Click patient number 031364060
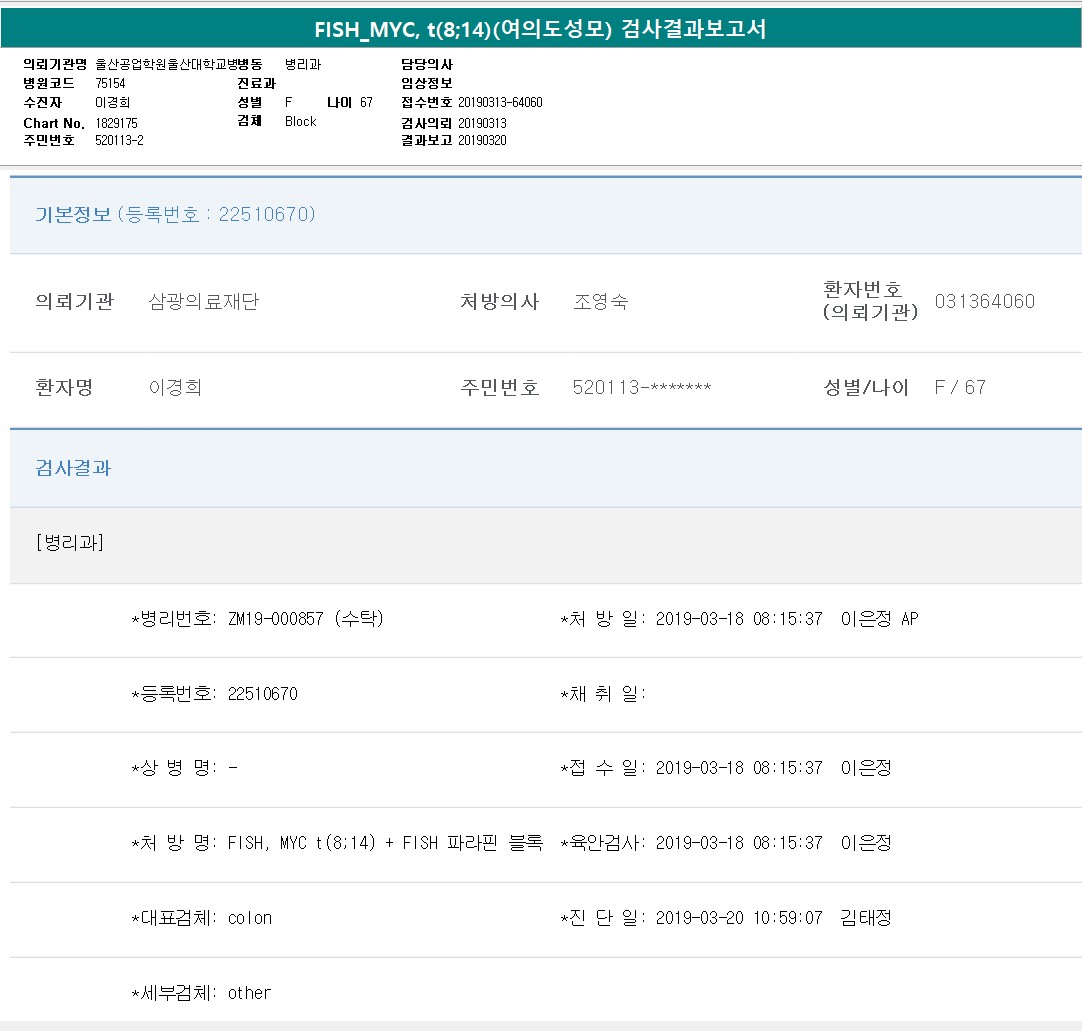The height and width of the screenshot is (1031, 1082). pyautogui.click(x=984, y=302)
